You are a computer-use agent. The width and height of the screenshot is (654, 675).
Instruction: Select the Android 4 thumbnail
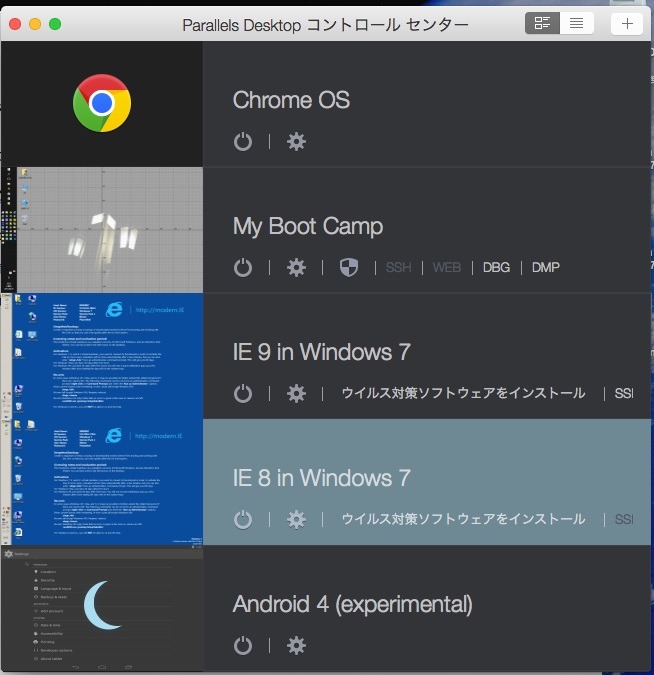102,608
